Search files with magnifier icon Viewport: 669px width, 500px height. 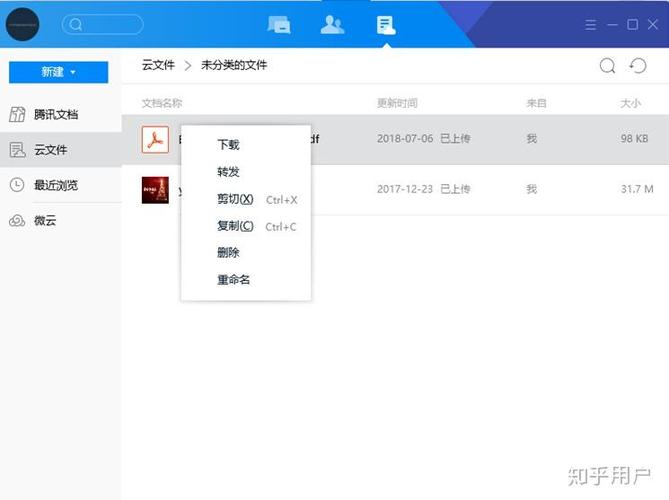tap(607, 66)
